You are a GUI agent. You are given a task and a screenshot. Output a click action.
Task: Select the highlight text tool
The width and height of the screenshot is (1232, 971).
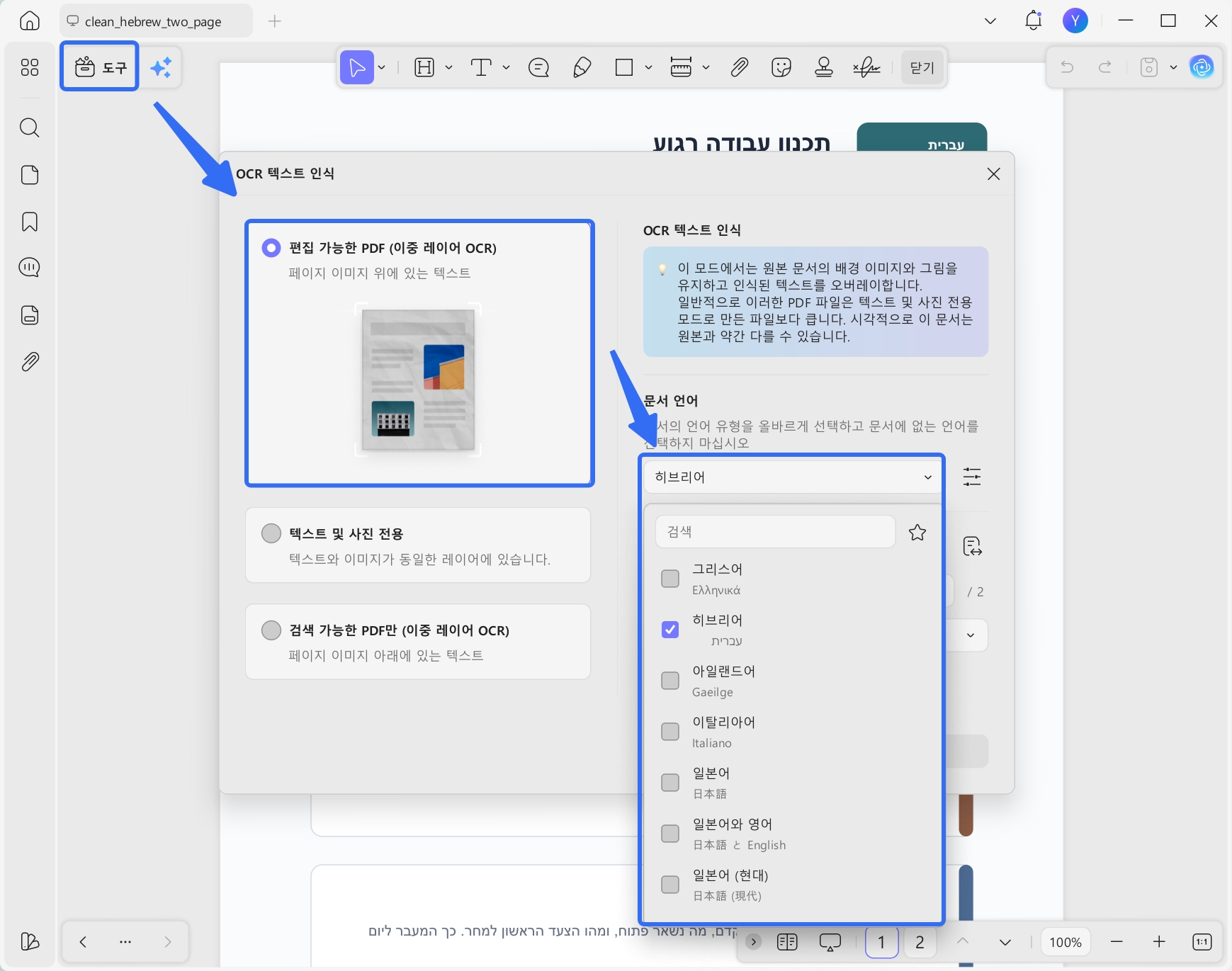[424, 67]
